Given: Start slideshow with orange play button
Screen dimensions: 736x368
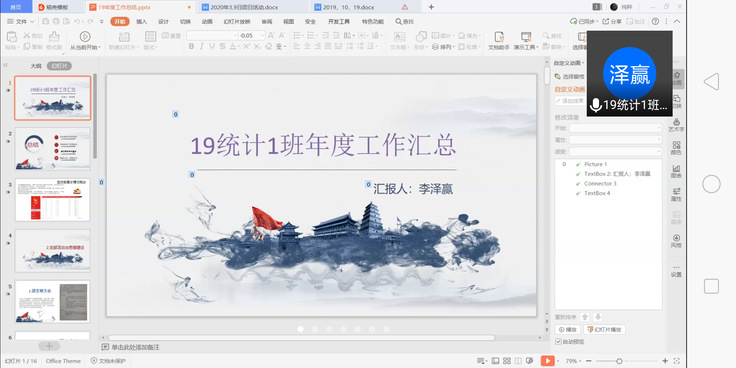Looking at the screenshot, I should (547, 360).
